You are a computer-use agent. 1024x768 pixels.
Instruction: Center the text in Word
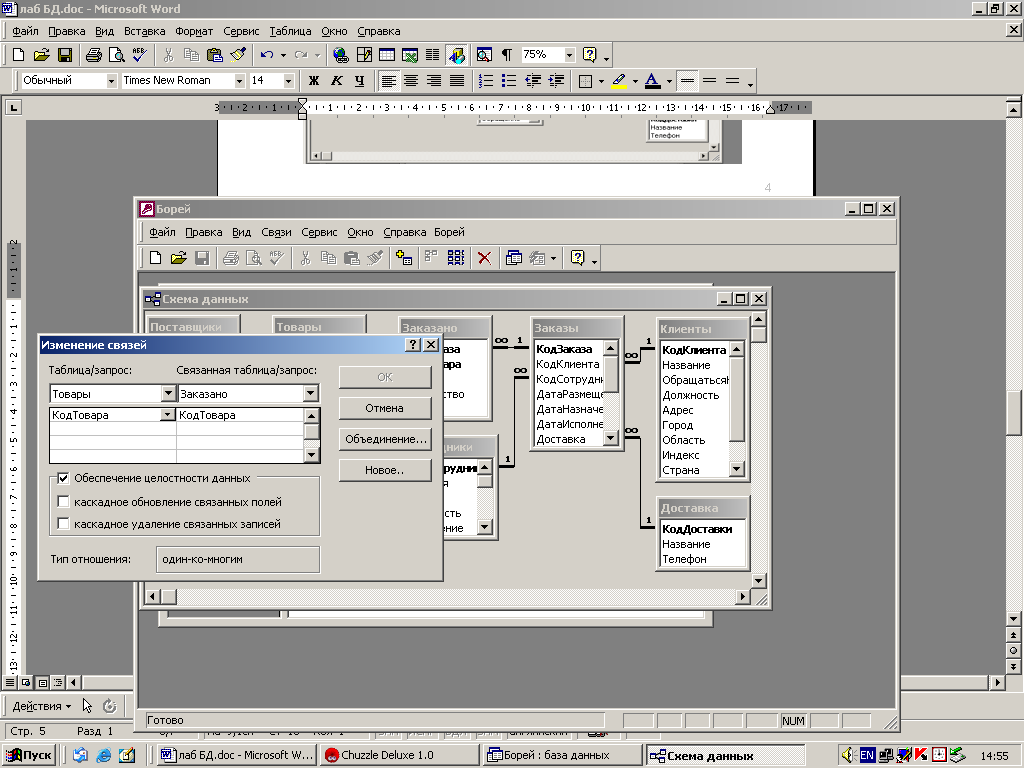click(x=411, y=81)
